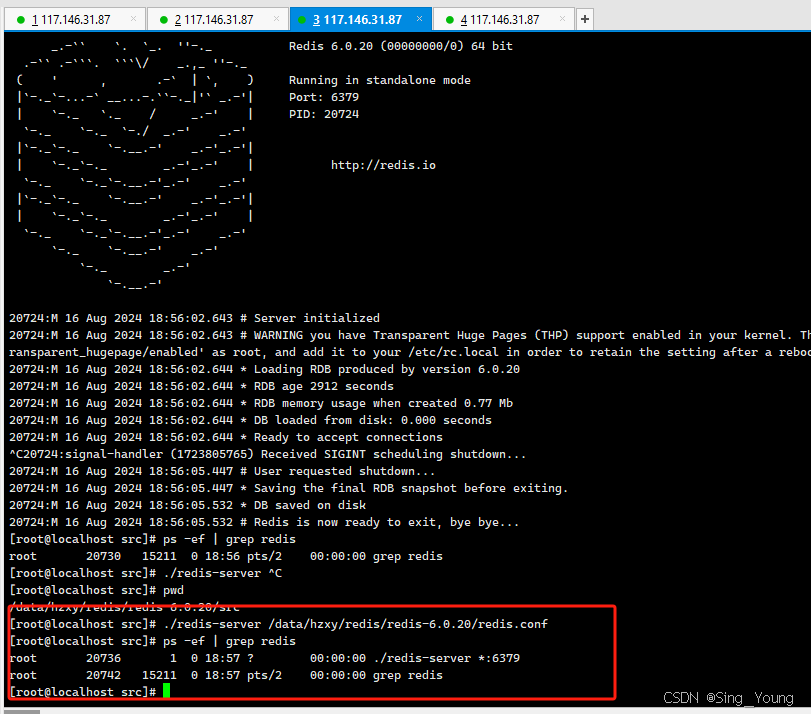811x714 pixels.
Task: Close session tab 3
Action: point(419,19)
